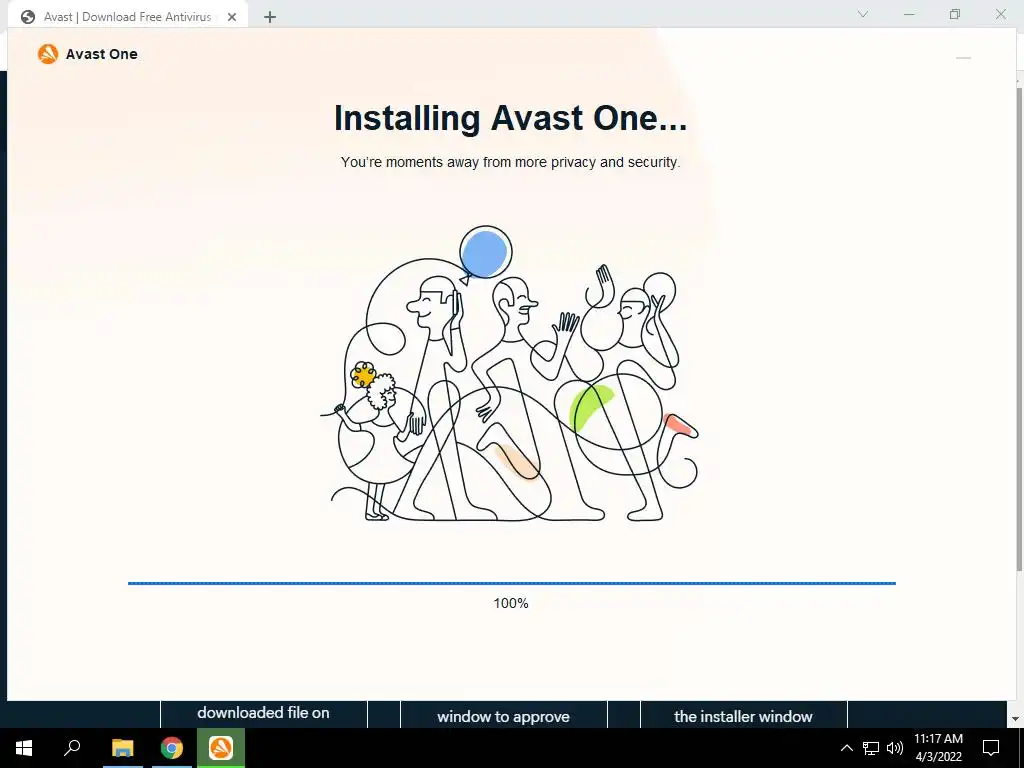Viewport: 1024px width, 768px height.
Task: Restore down the browser window
Action: coord(955,14)
